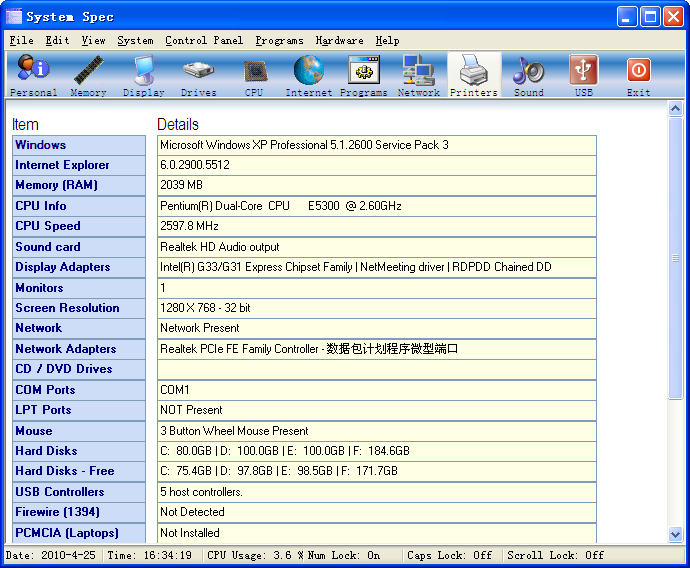Screen dimensions: 690x568
Task: Open the File menu
Action: (21, 41)
